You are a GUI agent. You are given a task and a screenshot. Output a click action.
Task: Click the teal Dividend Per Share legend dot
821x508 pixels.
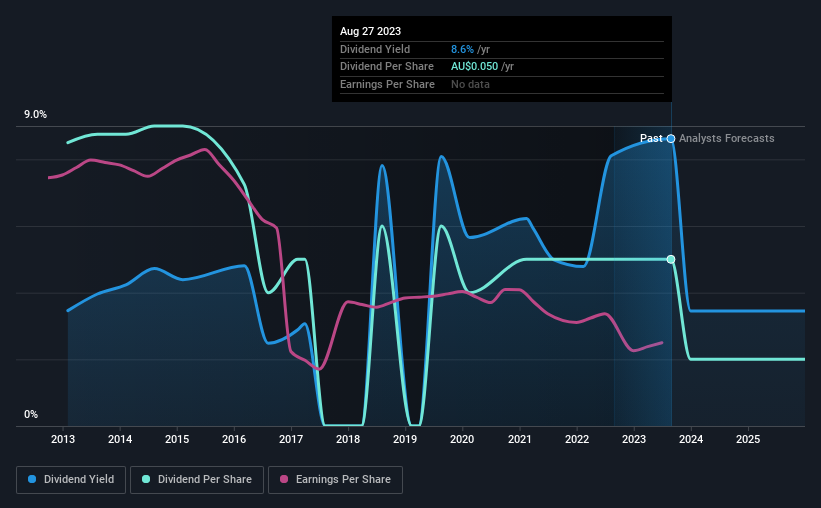(146, 479)
